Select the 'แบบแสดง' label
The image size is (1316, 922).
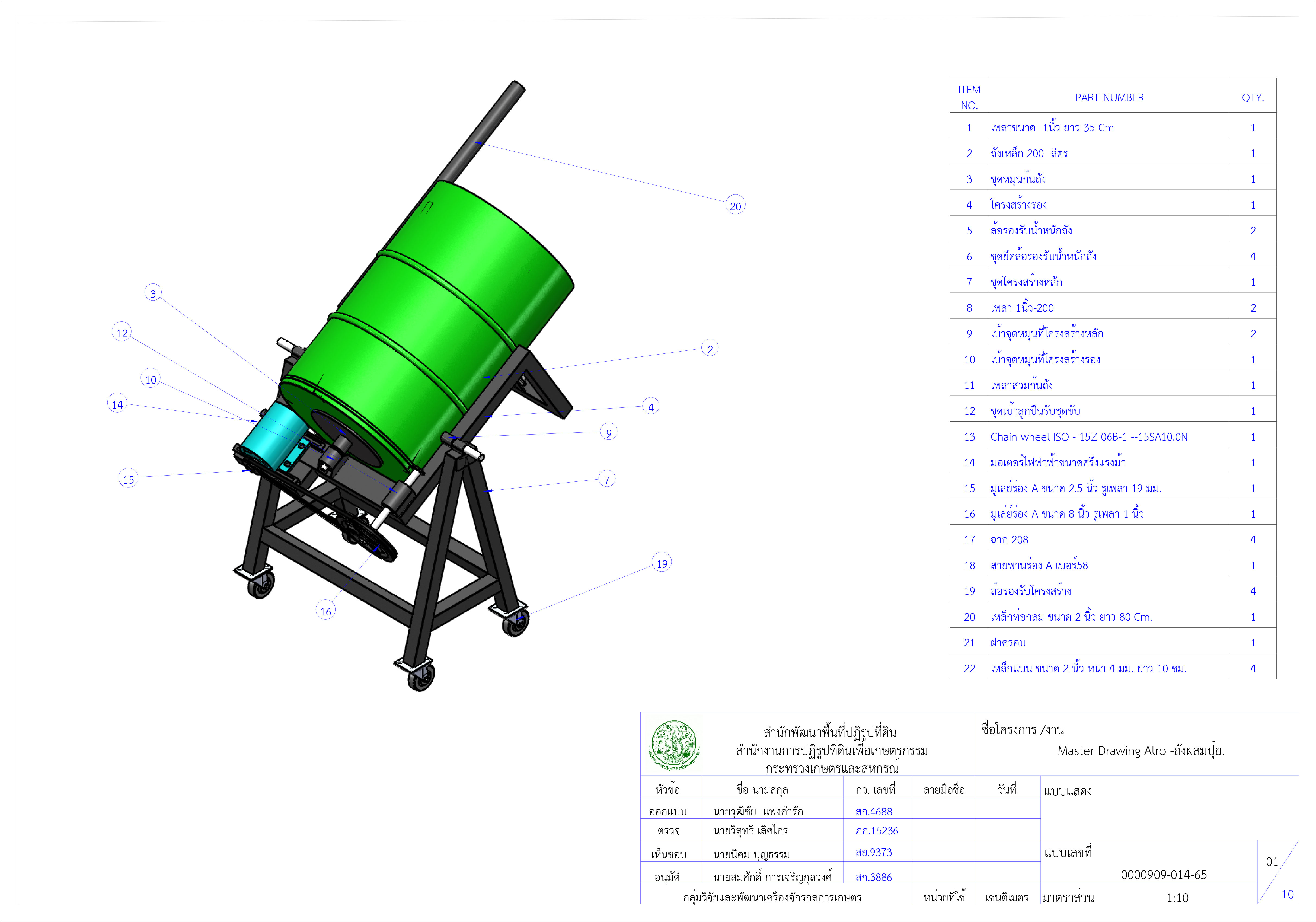[x=1068, y=791]
